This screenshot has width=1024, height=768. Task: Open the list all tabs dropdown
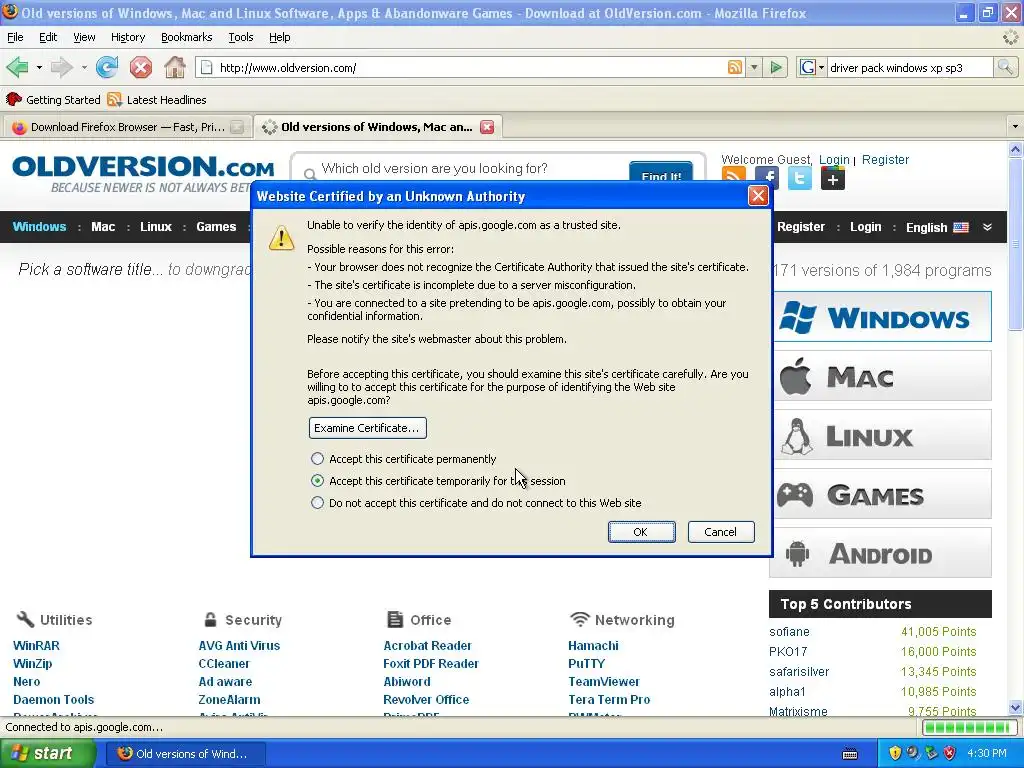tap(1014, 126)
